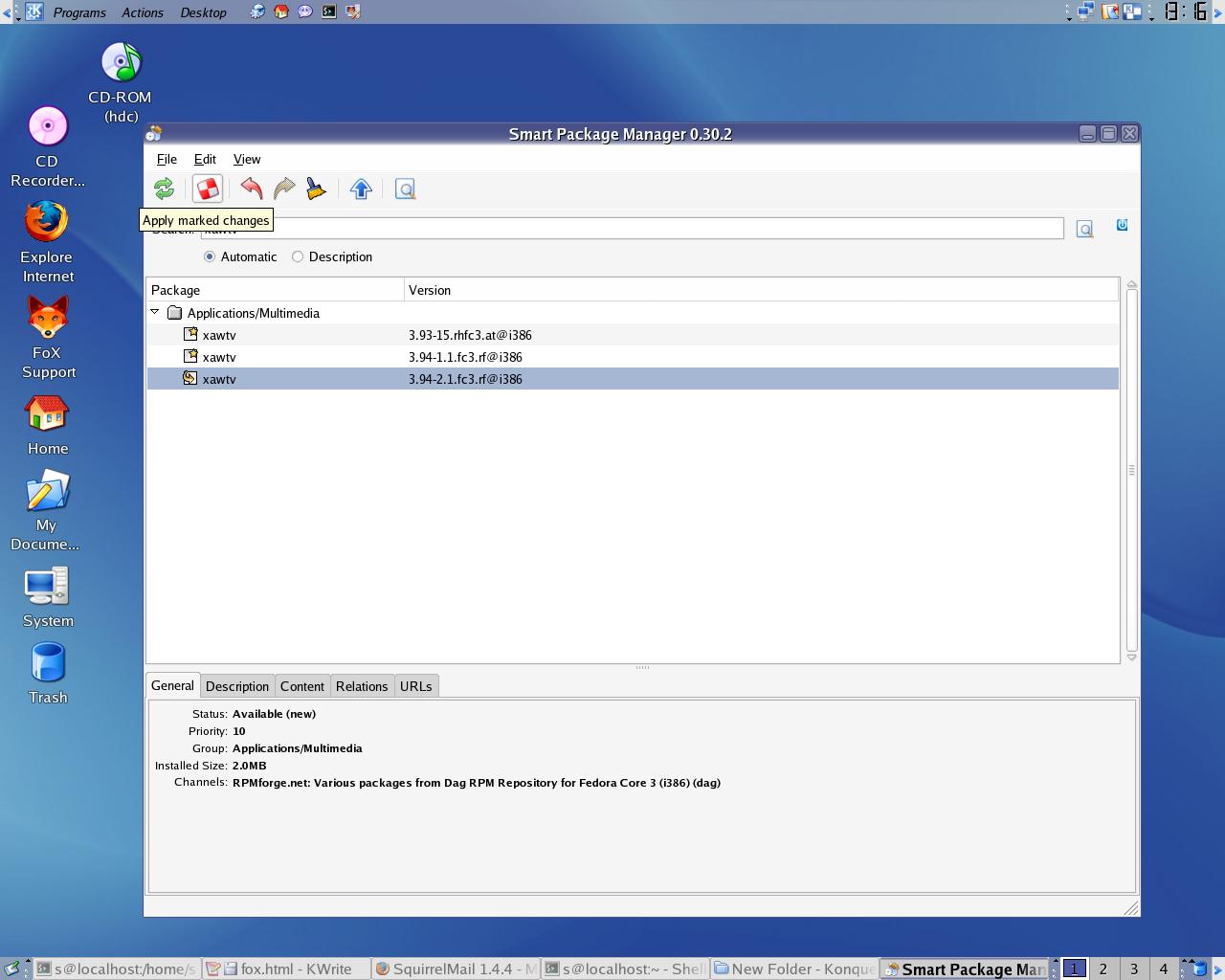The width and height of the screenshot is (1225, 980).
Task: Click the Redo arrow in the toolbar
Action: tap(284, 189)
